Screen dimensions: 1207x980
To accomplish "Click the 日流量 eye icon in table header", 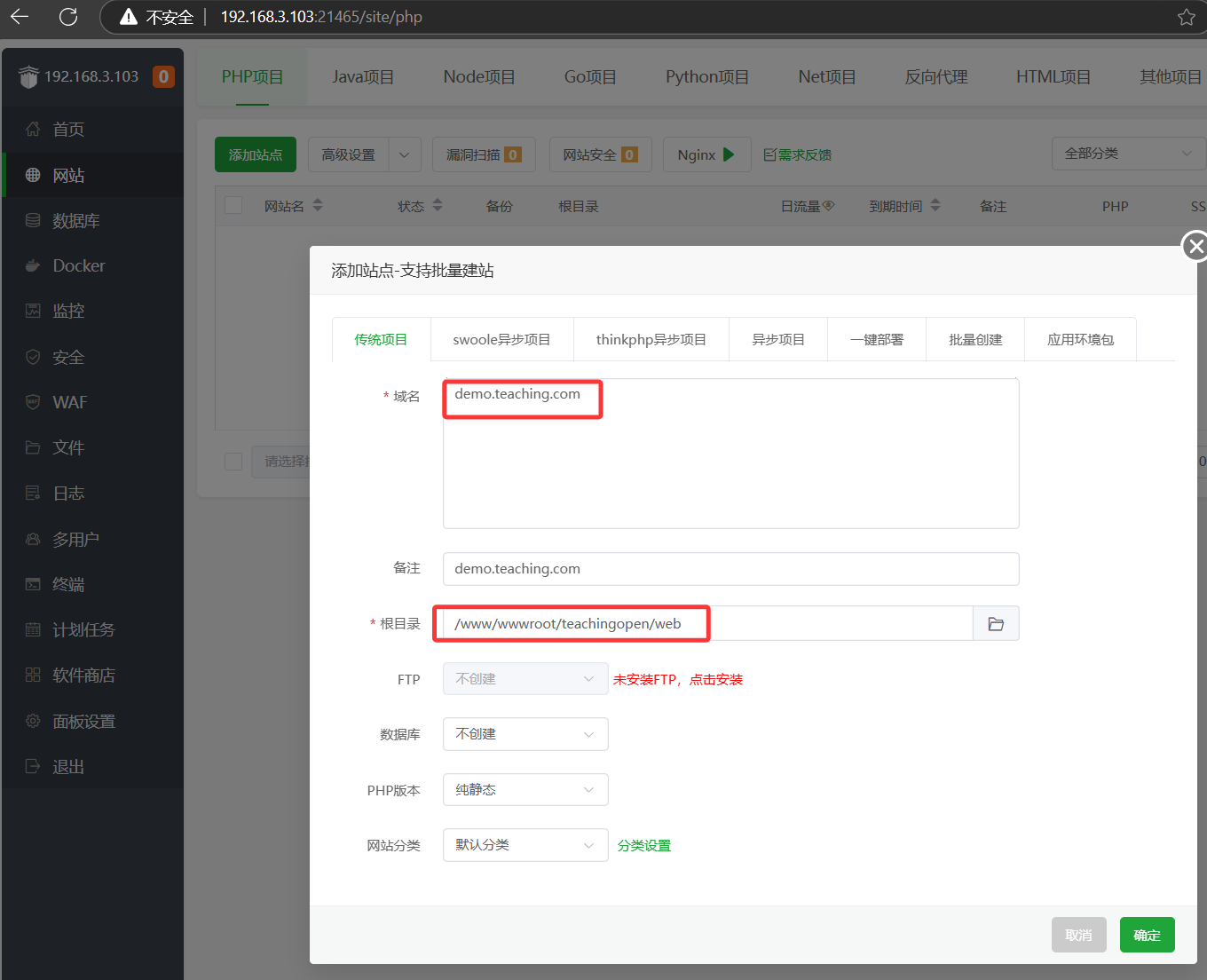I will click(829, 206).
